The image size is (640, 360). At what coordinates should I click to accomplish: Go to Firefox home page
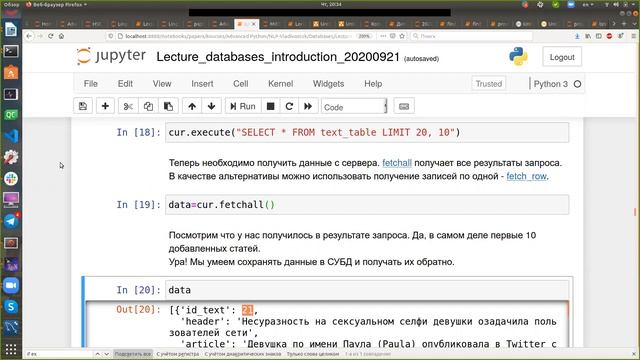pyautogui.click(x=62, y=36)
